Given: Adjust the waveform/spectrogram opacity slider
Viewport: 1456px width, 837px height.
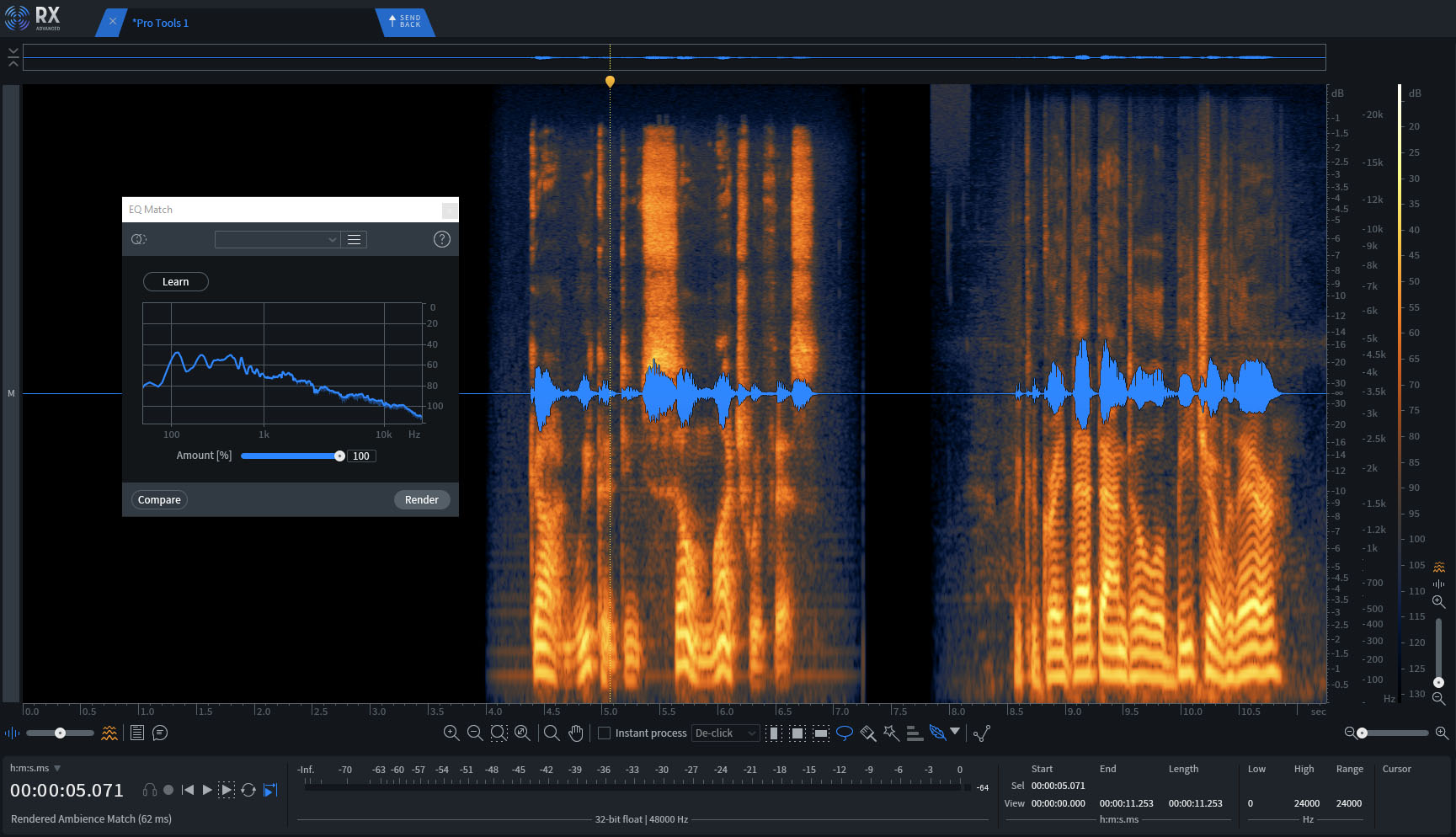Looking at the screenshot, I should click(x=60, y=733).
